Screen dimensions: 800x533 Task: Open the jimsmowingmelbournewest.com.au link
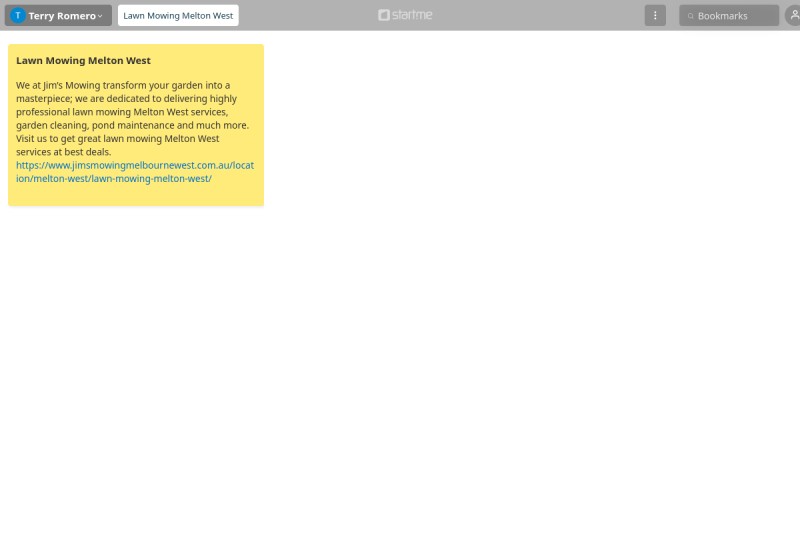(x=135, y=172)
